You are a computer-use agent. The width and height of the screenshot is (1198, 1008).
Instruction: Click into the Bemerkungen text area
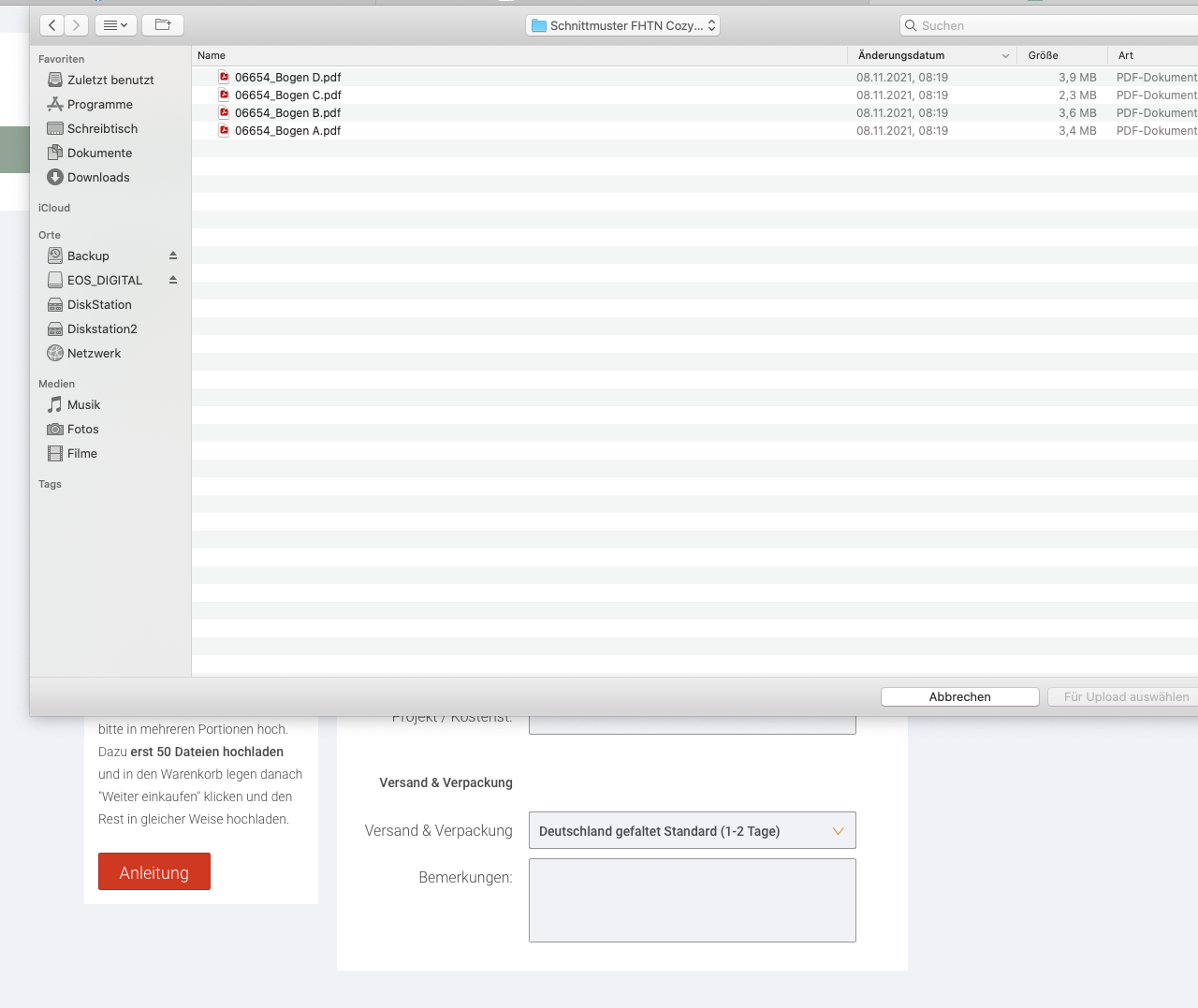(x=692, y=900)
